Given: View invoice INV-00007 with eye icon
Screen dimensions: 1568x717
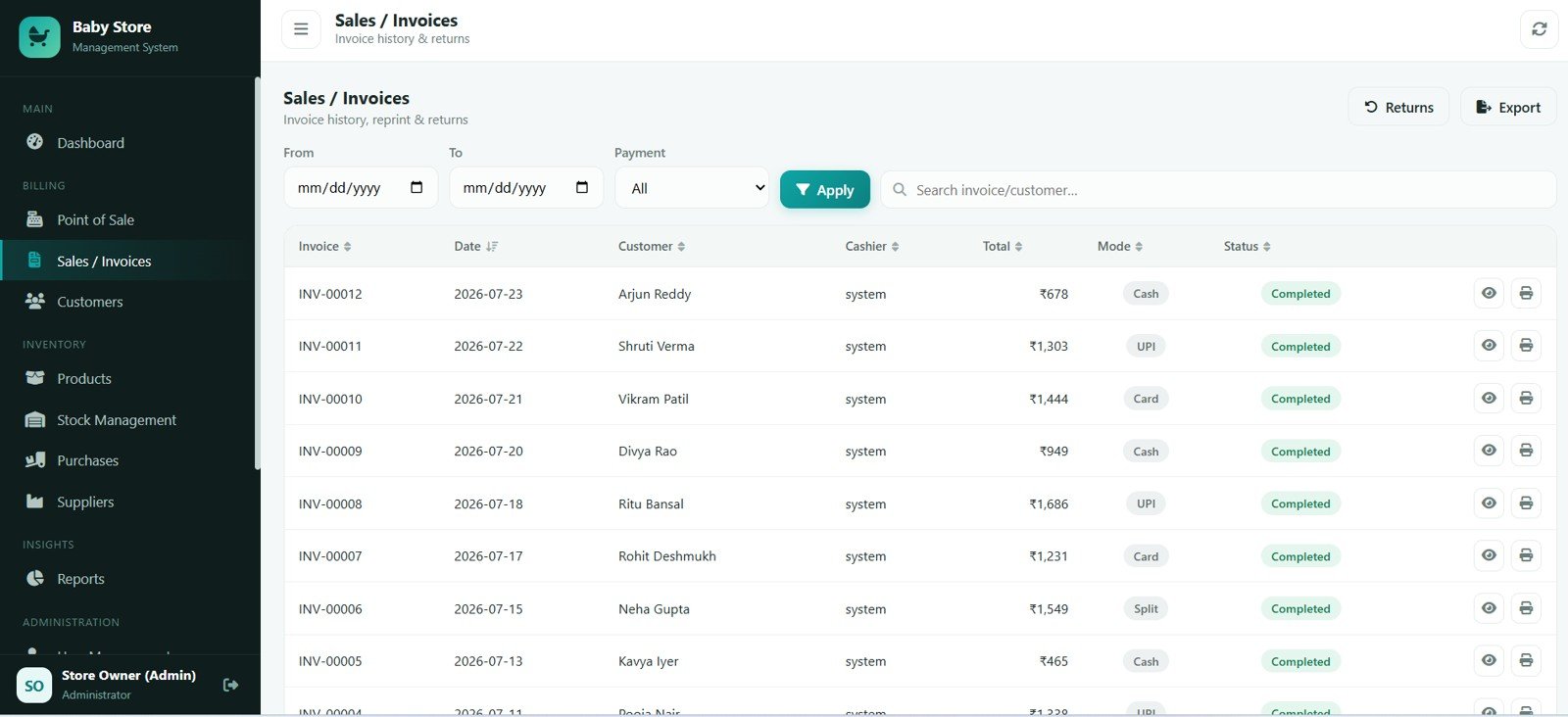Looking at the screenshot, I should coord(1489,555).
